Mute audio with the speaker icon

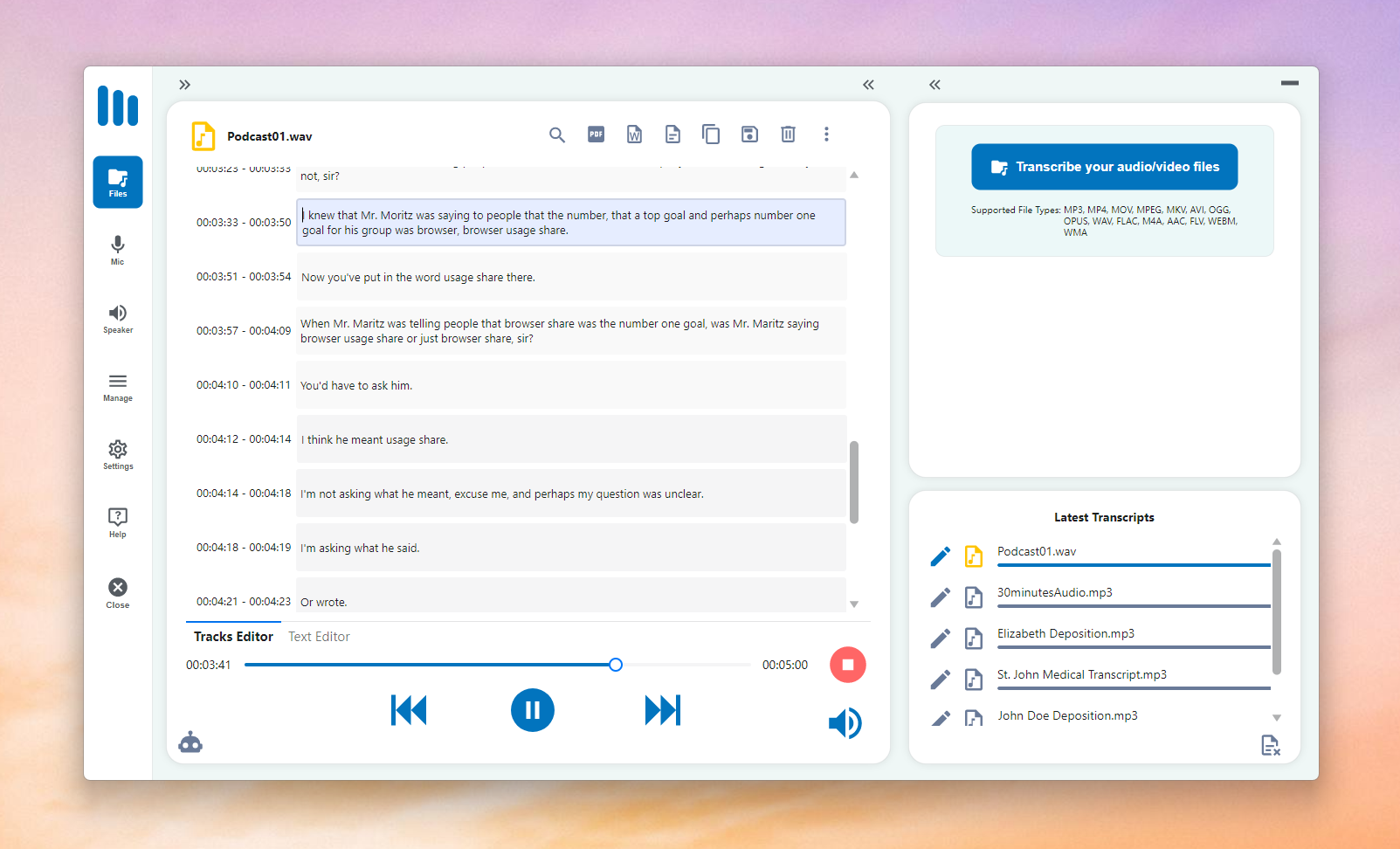(845, 722)
